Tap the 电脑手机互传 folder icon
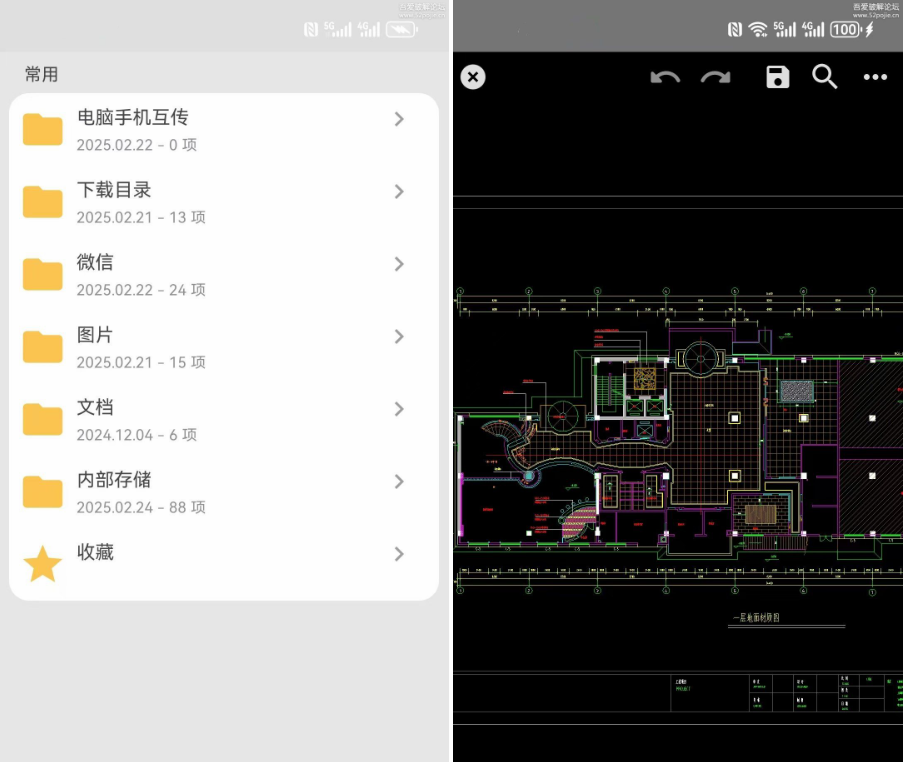905x762 pixels. [x=43, y=130]
